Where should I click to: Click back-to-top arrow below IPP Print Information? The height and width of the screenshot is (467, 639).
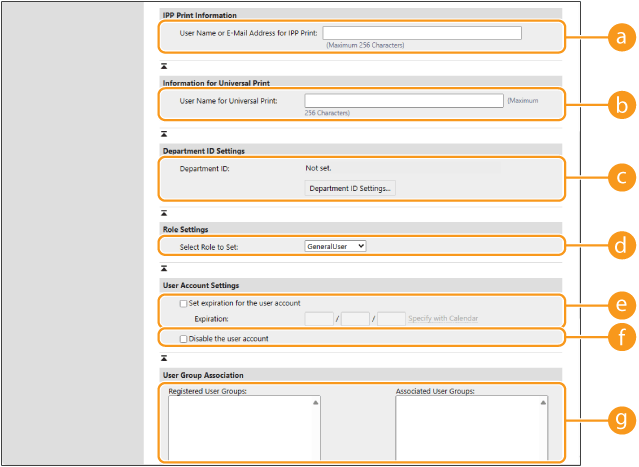pyautogui.click(x=165, y=64)
